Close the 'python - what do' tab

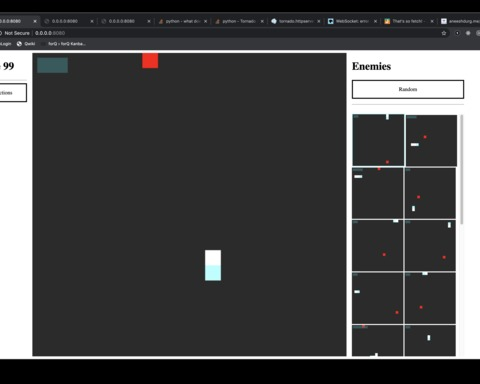pyautogui.click(x=206, y=21)
